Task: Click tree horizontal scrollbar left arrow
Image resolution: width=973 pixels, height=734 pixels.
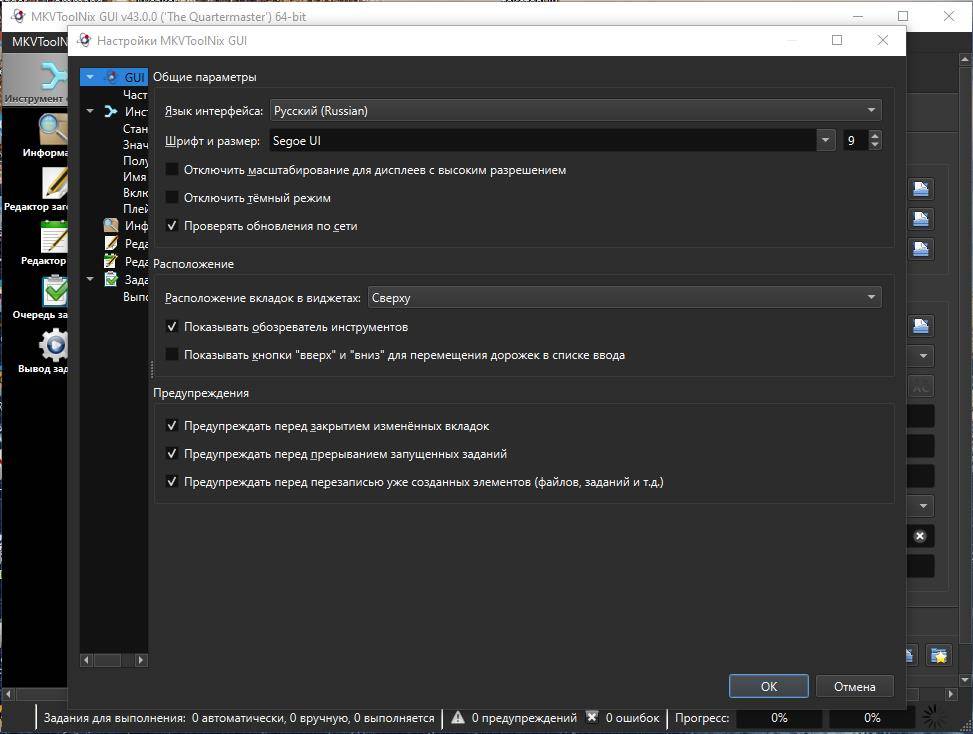Action: coord(86,660)
